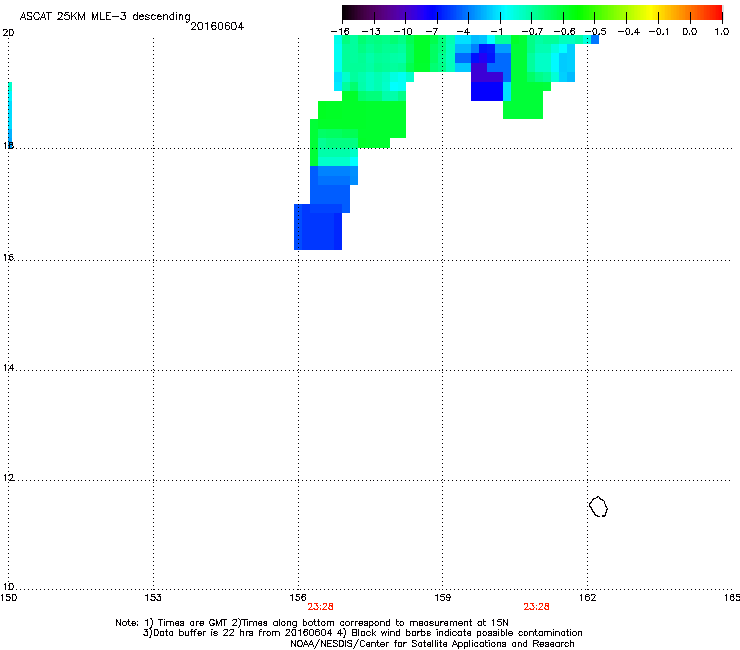Viewport: 740px width, 650px height.
Task: Click the longitude label '150'
Action: [x=8, y=598]
